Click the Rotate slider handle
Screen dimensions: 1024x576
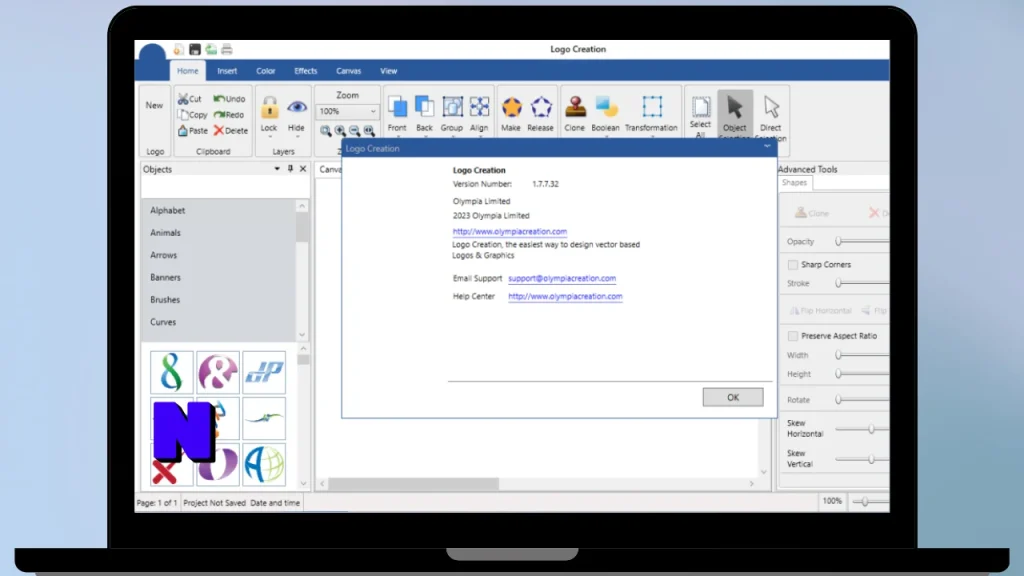coord(839,400)
